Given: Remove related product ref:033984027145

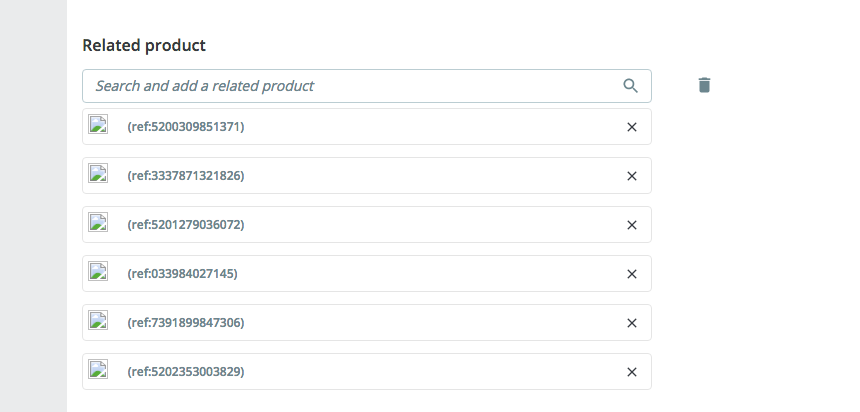Looking at the screenshot, I should pos(631,274).
